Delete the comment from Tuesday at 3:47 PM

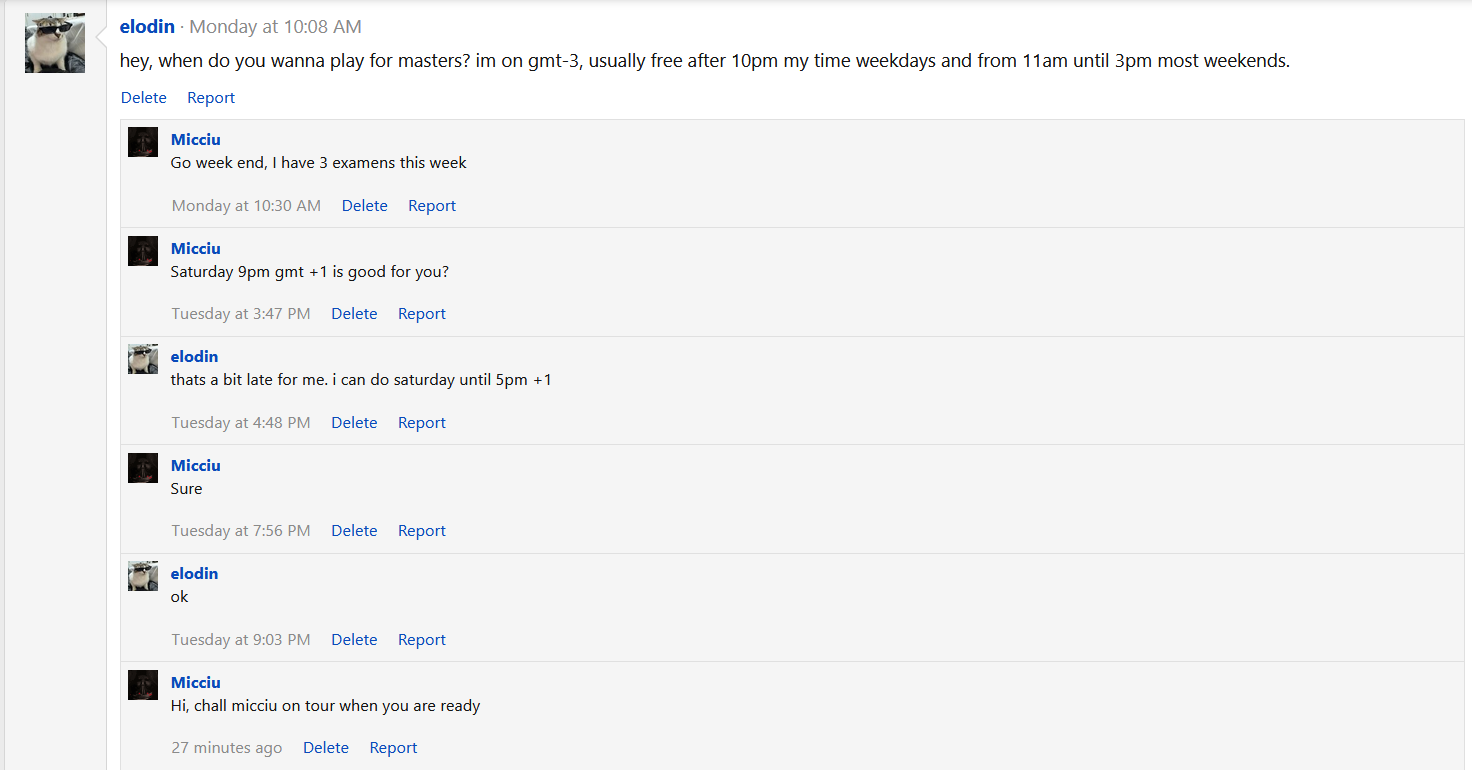354,314
